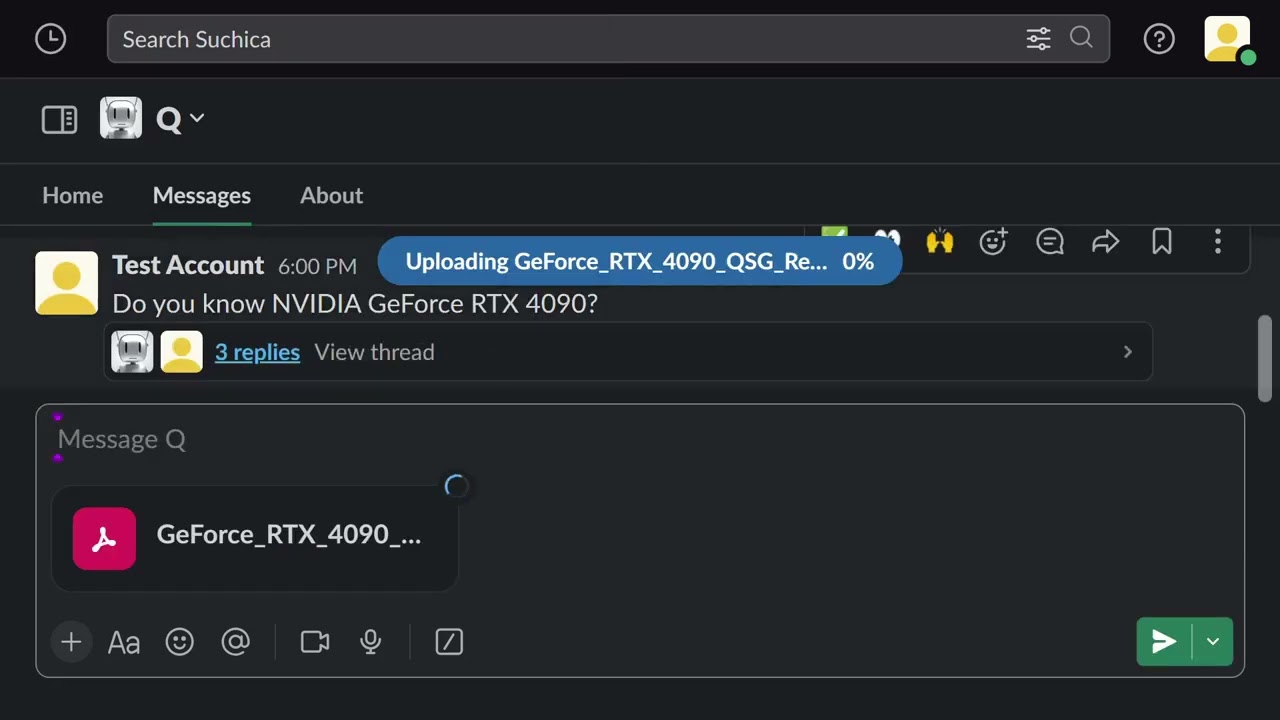
Task: Toggle text formatting with the Aa button
Action: 124,642
